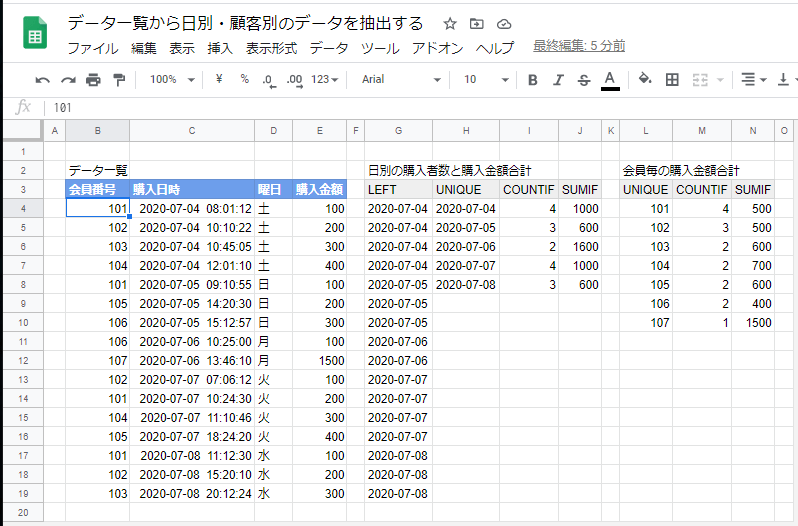Select the 曜日 header cell
The image size is (798, 526).
[273, 189]
